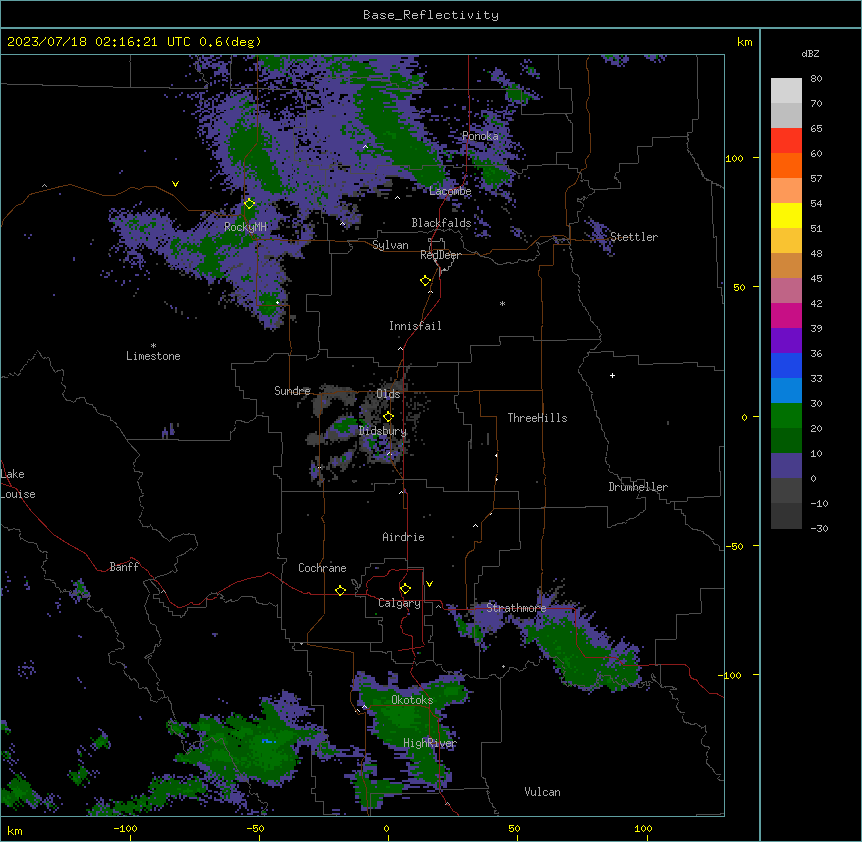
Task: Click the Base_Reflectivity title text
Action: (x=431, y=15)
